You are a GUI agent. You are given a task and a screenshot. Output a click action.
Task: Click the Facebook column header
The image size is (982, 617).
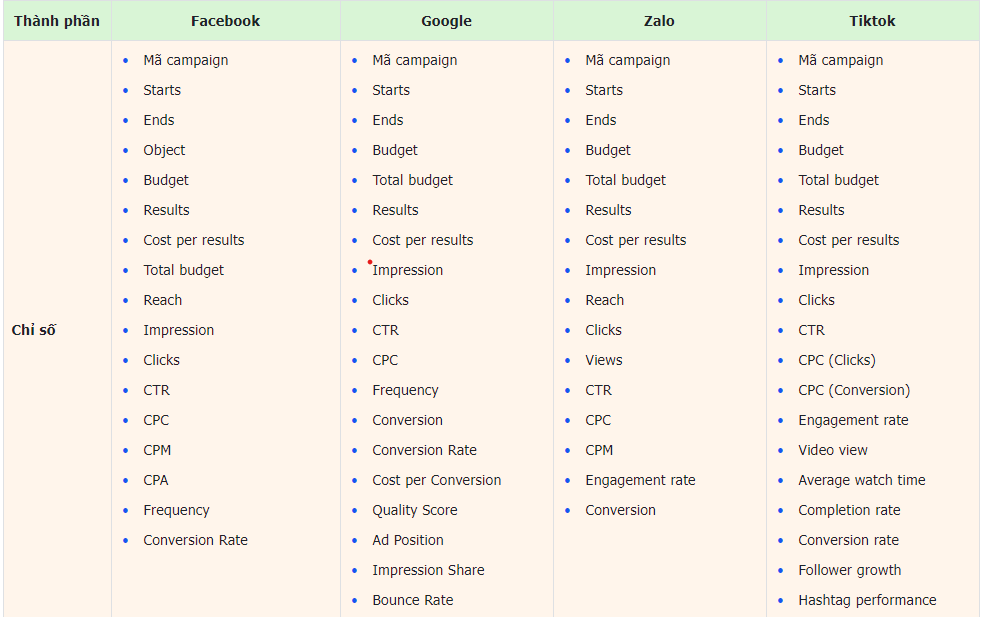[225, 21]
